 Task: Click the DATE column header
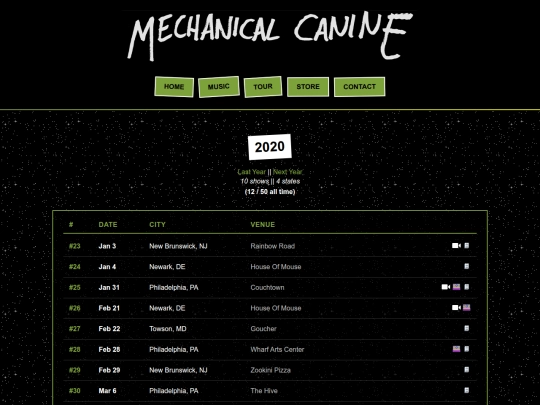point(108,225)
